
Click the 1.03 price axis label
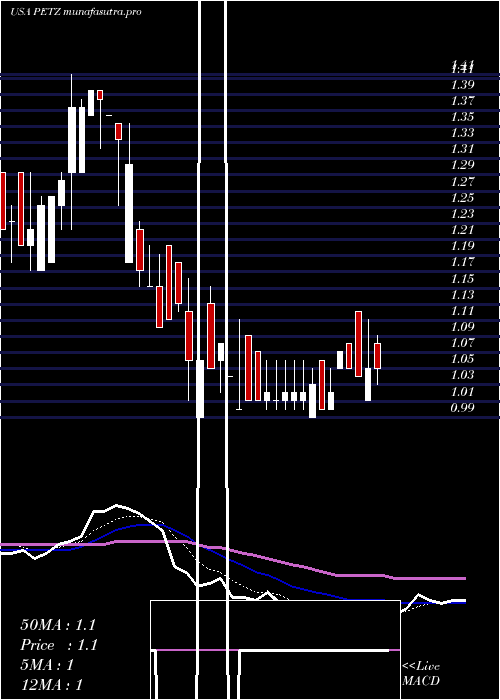(x=462, y=375)
